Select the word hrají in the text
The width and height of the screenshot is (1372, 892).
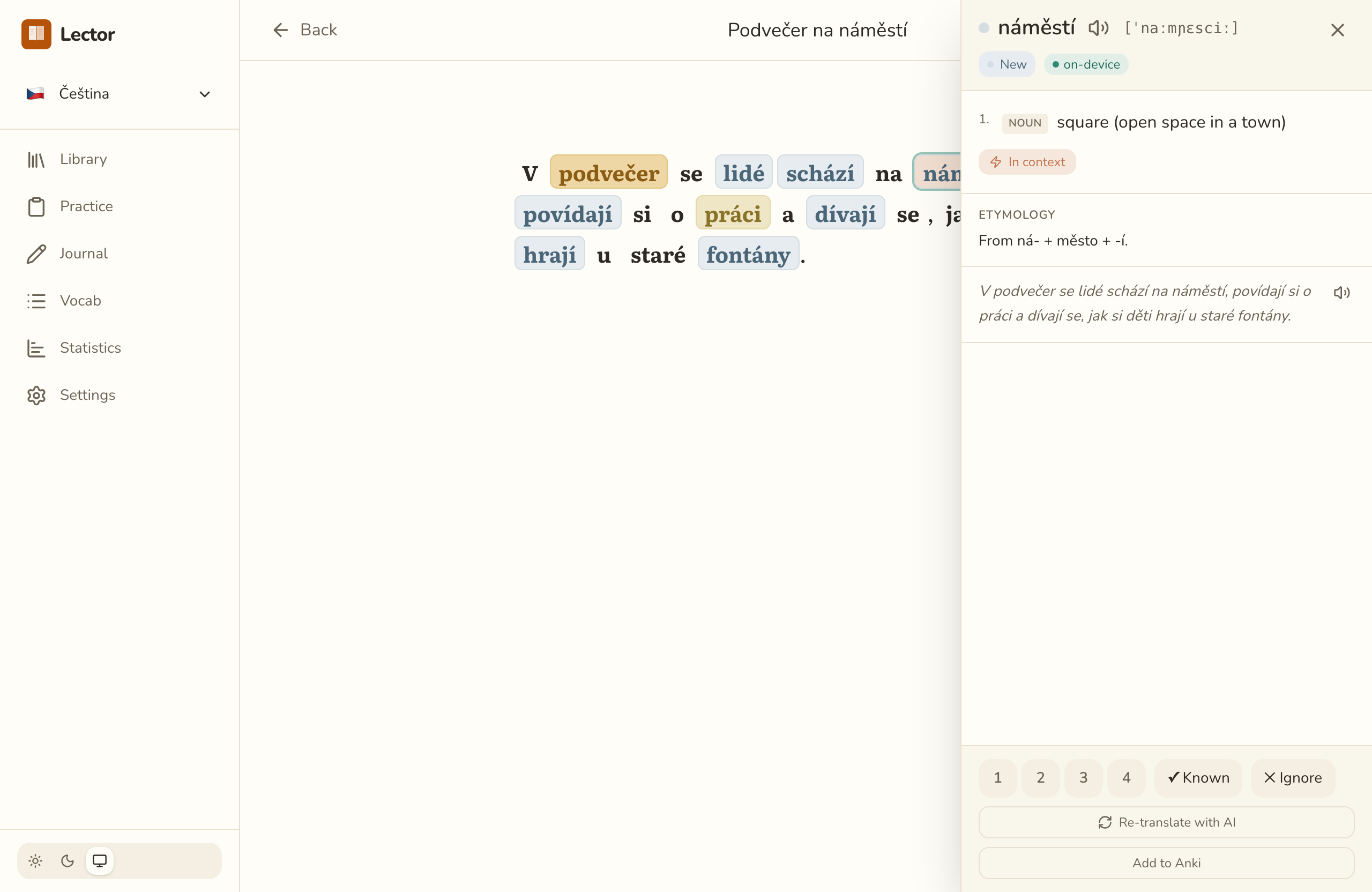click(x=549, y=254)
